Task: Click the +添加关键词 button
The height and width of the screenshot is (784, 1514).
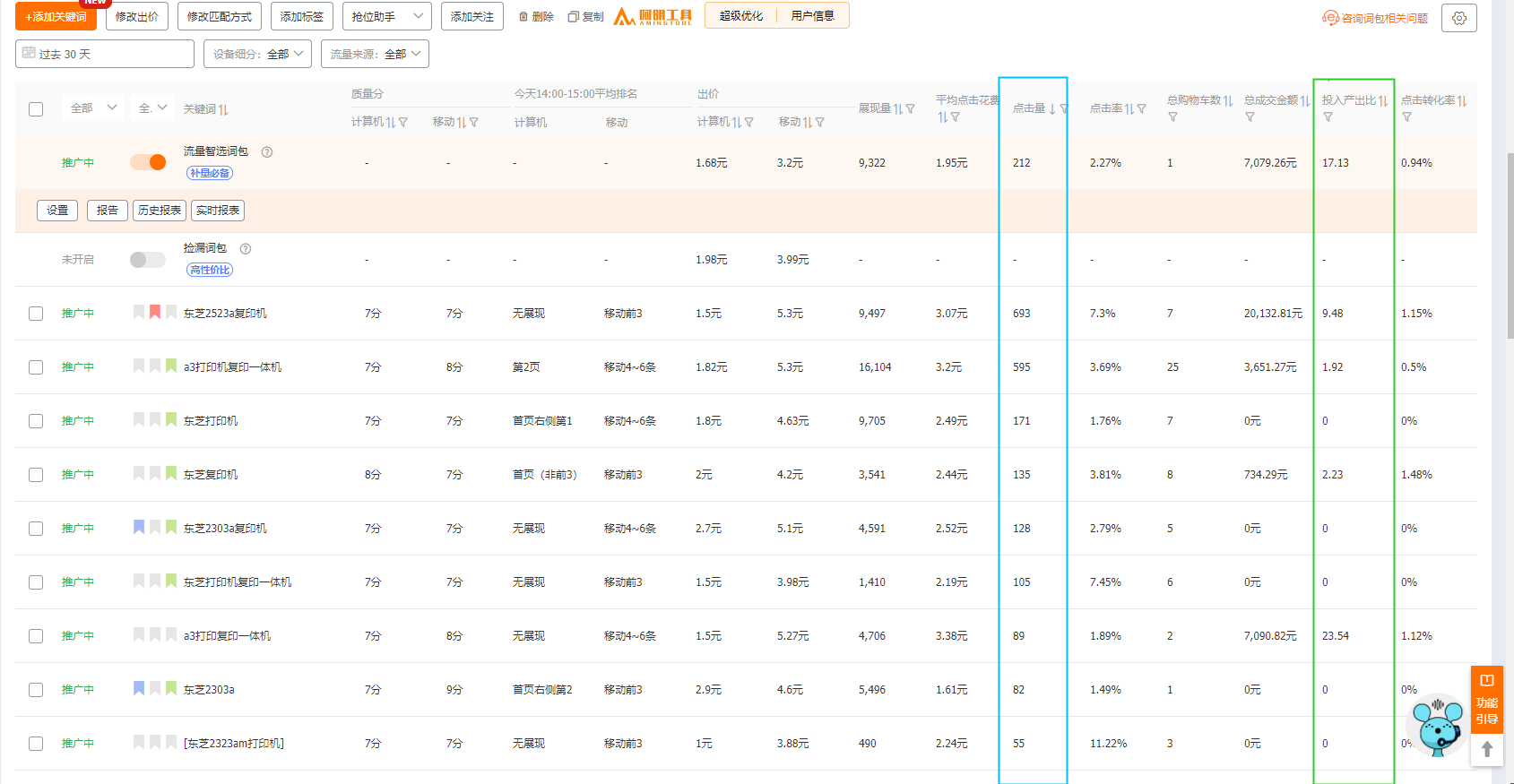Action: [x=56, y=16]
